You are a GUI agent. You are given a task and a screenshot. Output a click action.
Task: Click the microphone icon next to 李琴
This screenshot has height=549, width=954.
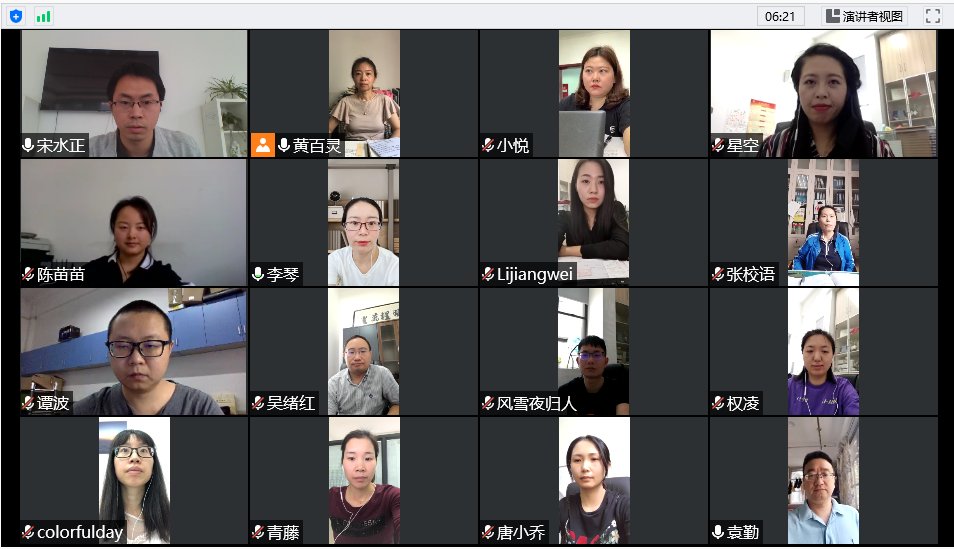[x=258, y=274]
